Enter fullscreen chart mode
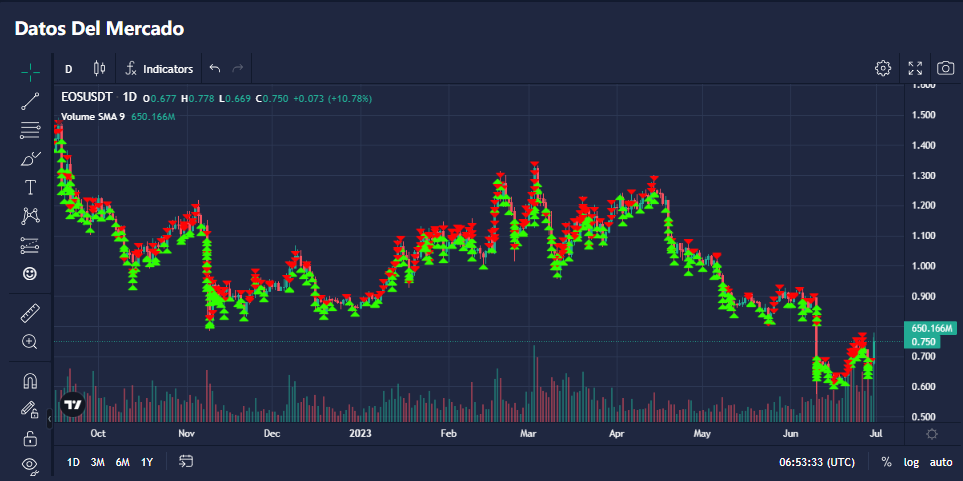 (x=914, y=68)
